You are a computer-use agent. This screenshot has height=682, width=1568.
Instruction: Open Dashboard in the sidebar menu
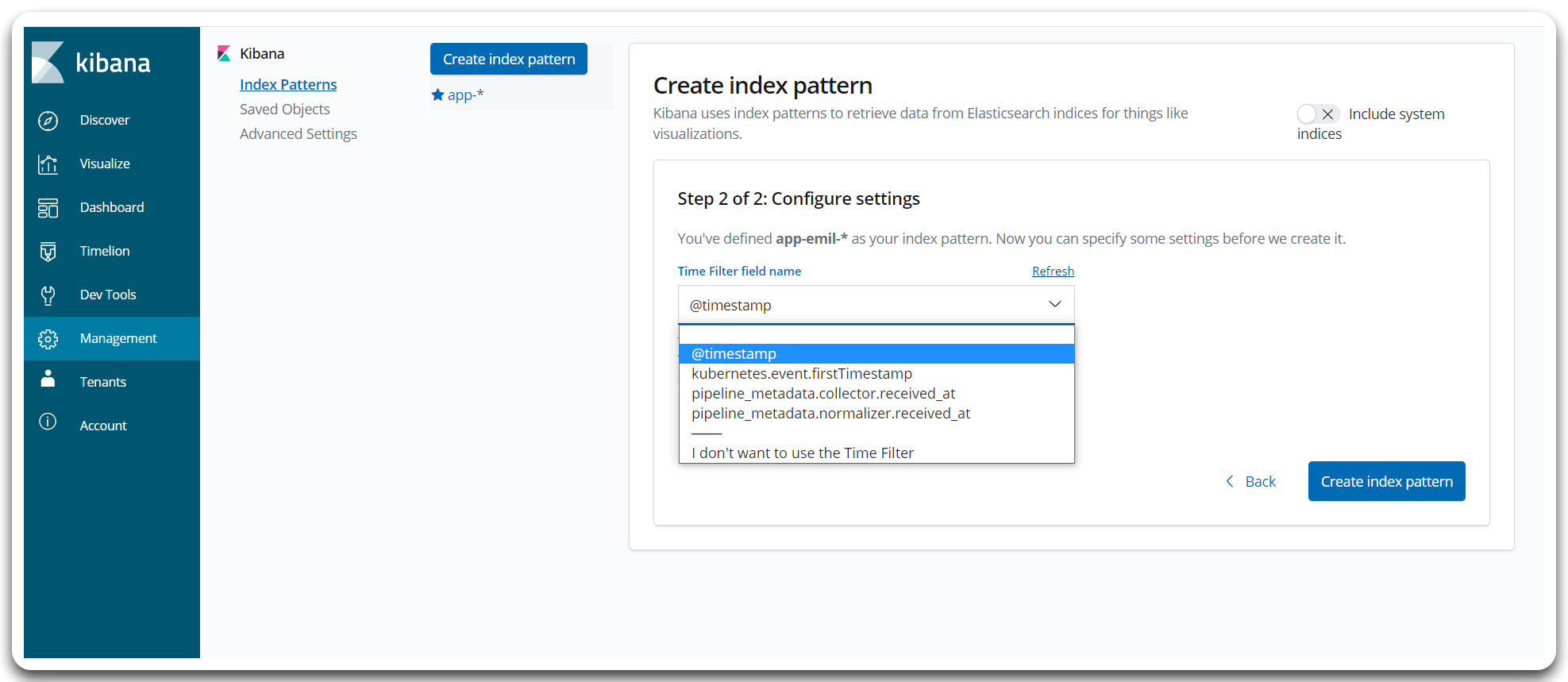pyautogui.click(x=112, y=208)
